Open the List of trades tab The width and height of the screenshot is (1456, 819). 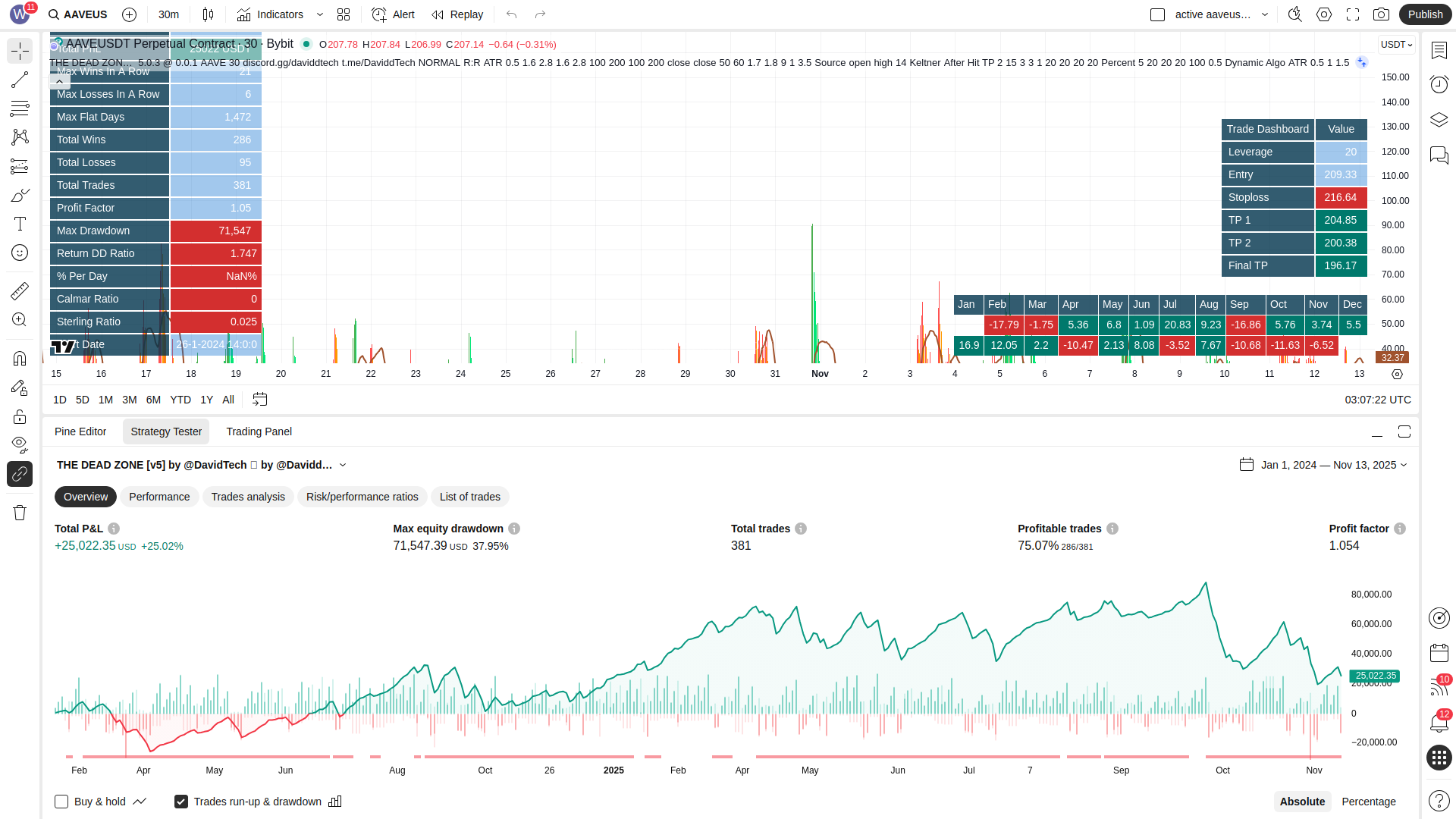tap(469, 497)
